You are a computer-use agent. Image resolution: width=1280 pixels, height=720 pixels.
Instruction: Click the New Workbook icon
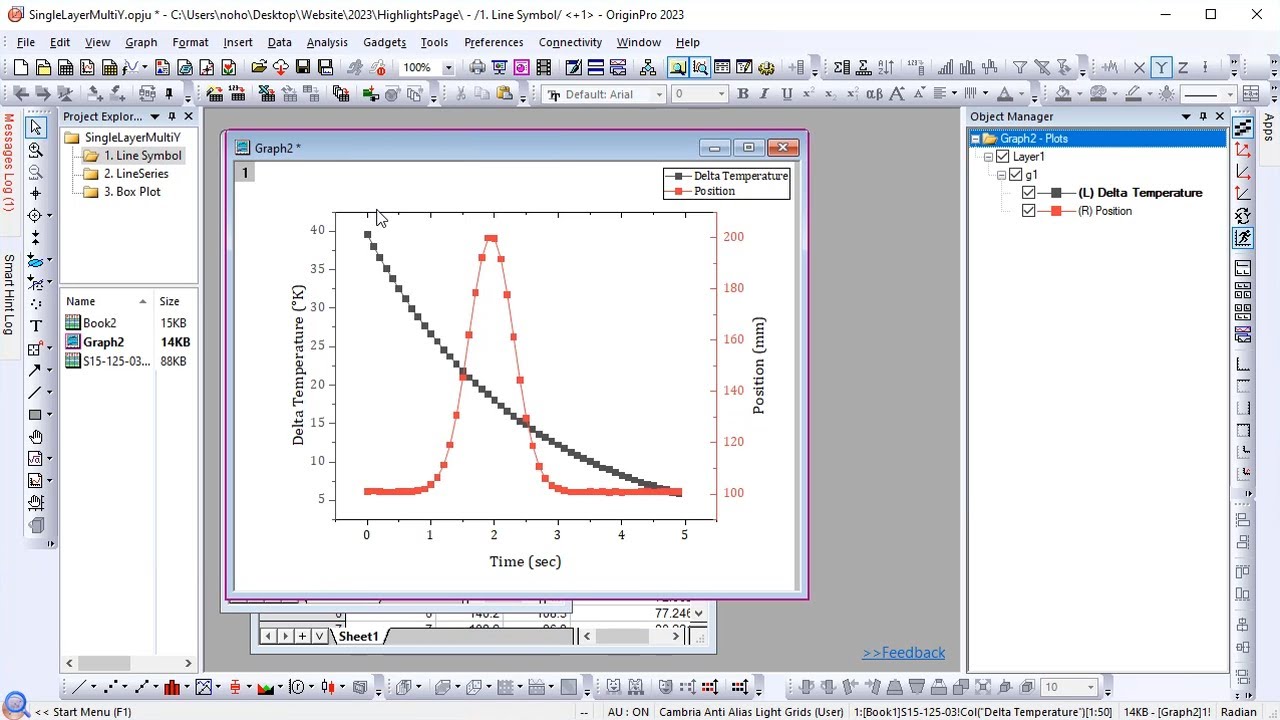click(x=65, y=68)
